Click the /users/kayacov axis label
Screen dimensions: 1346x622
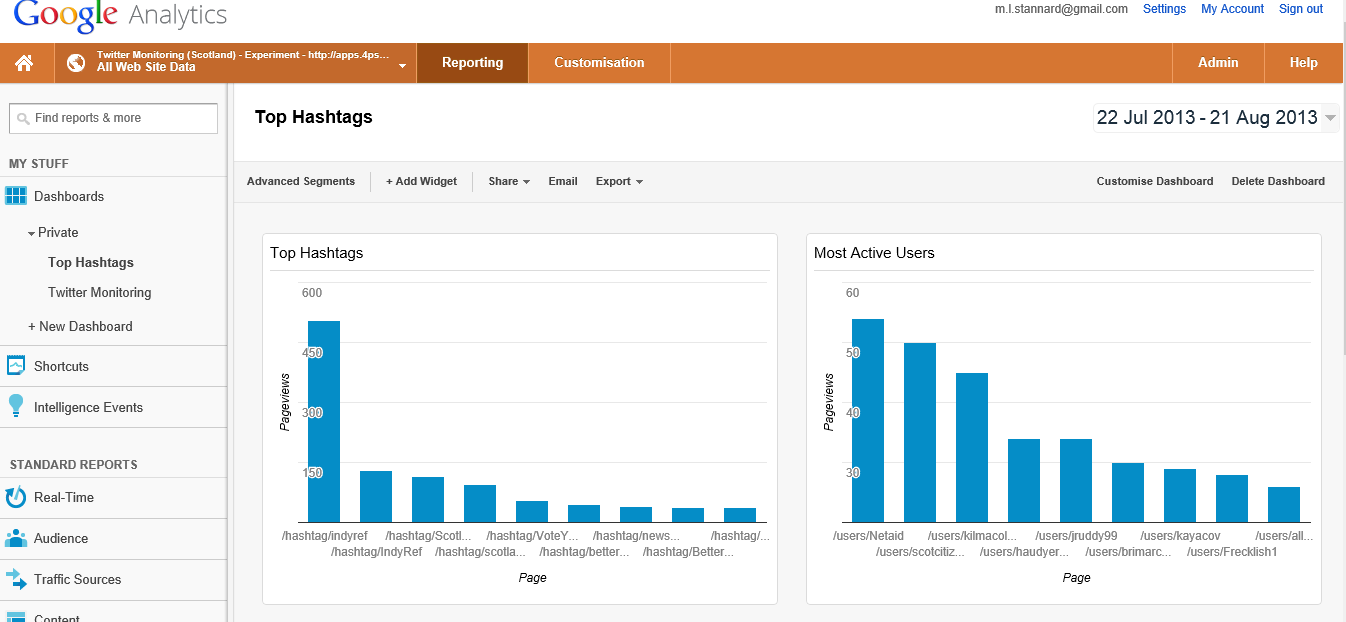click(x=1180, y=536)
